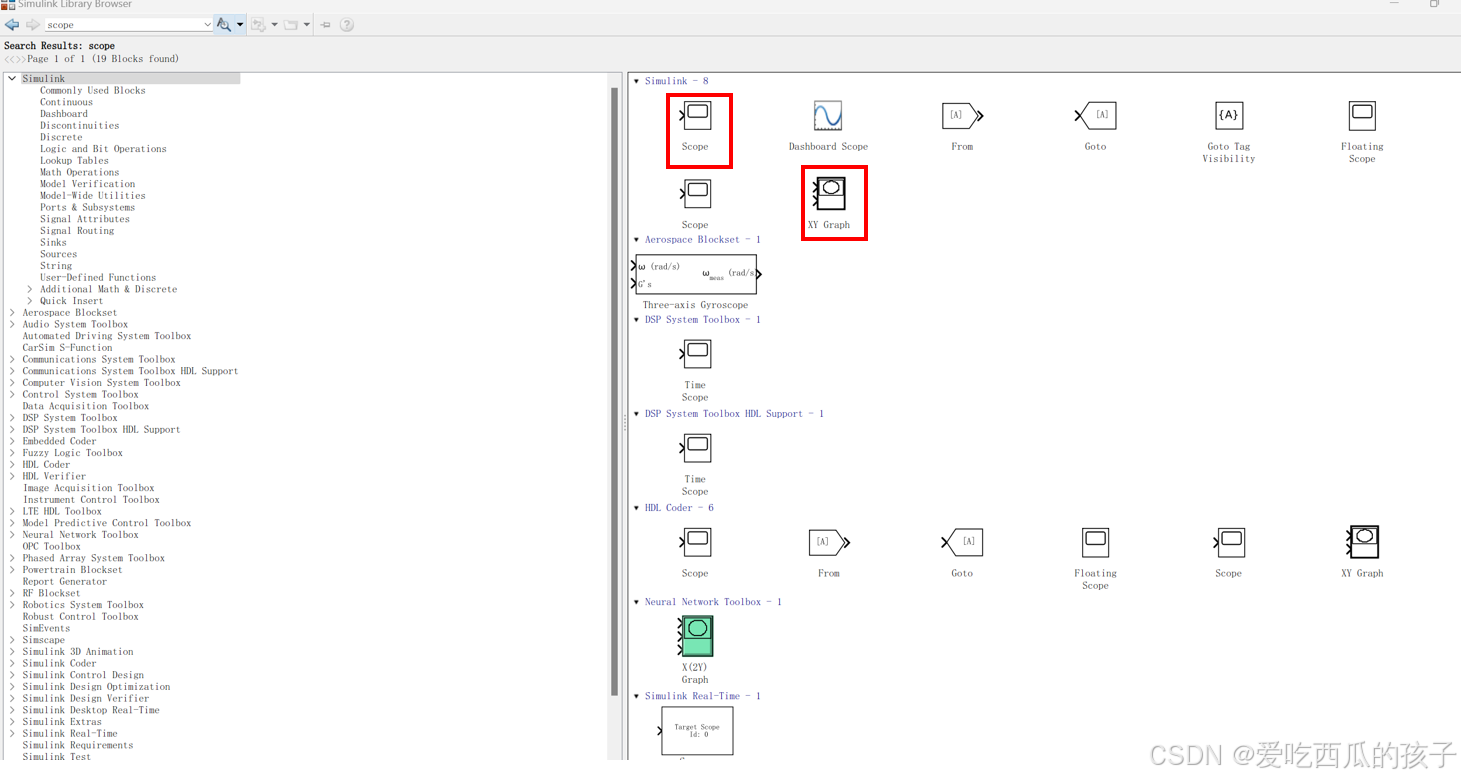Expand the Quick Insert node
The height and width of the screenshot is (781, 1461).
pos(30,301)
